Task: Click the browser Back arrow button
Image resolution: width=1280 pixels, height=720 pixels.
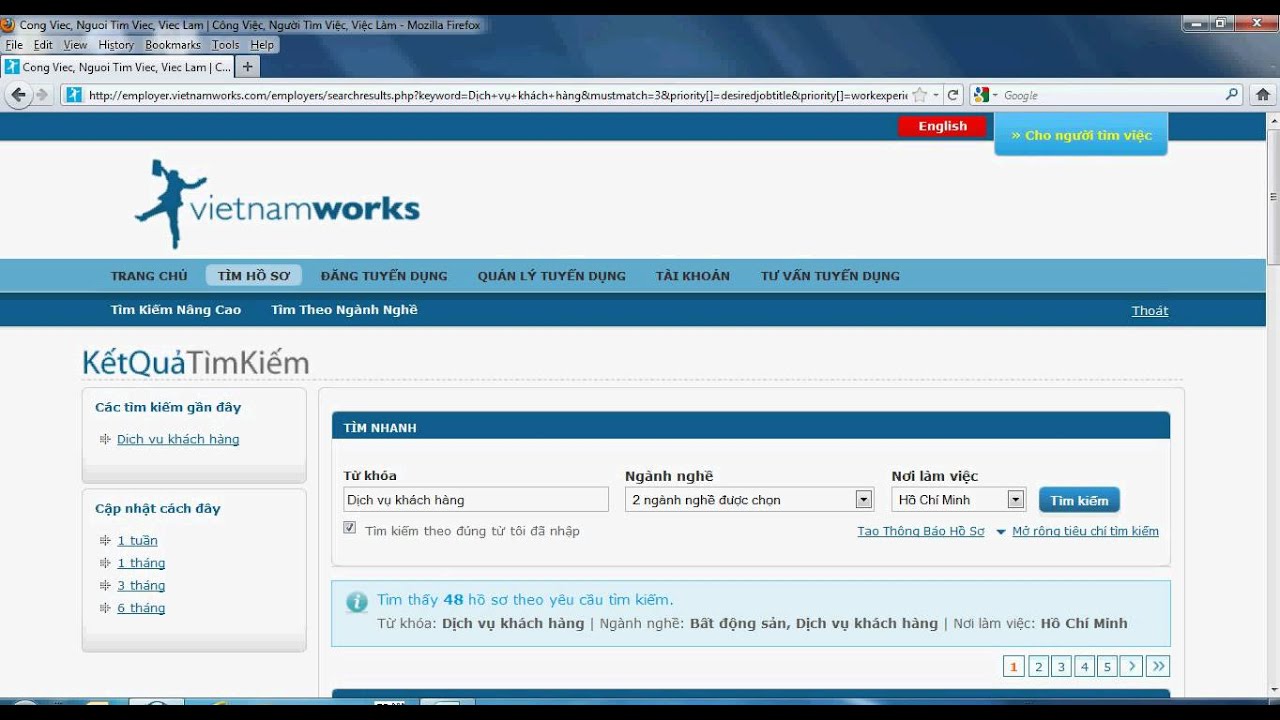Action: 19,95
